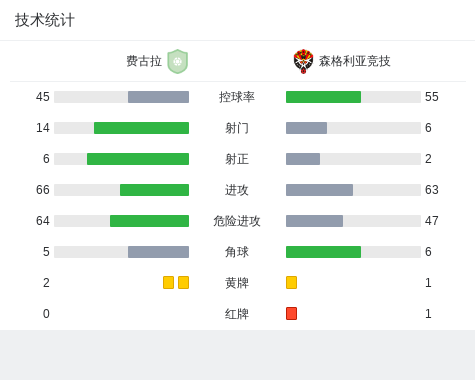Click the 费古拉 team shield logo

click(x=178, y=61)
